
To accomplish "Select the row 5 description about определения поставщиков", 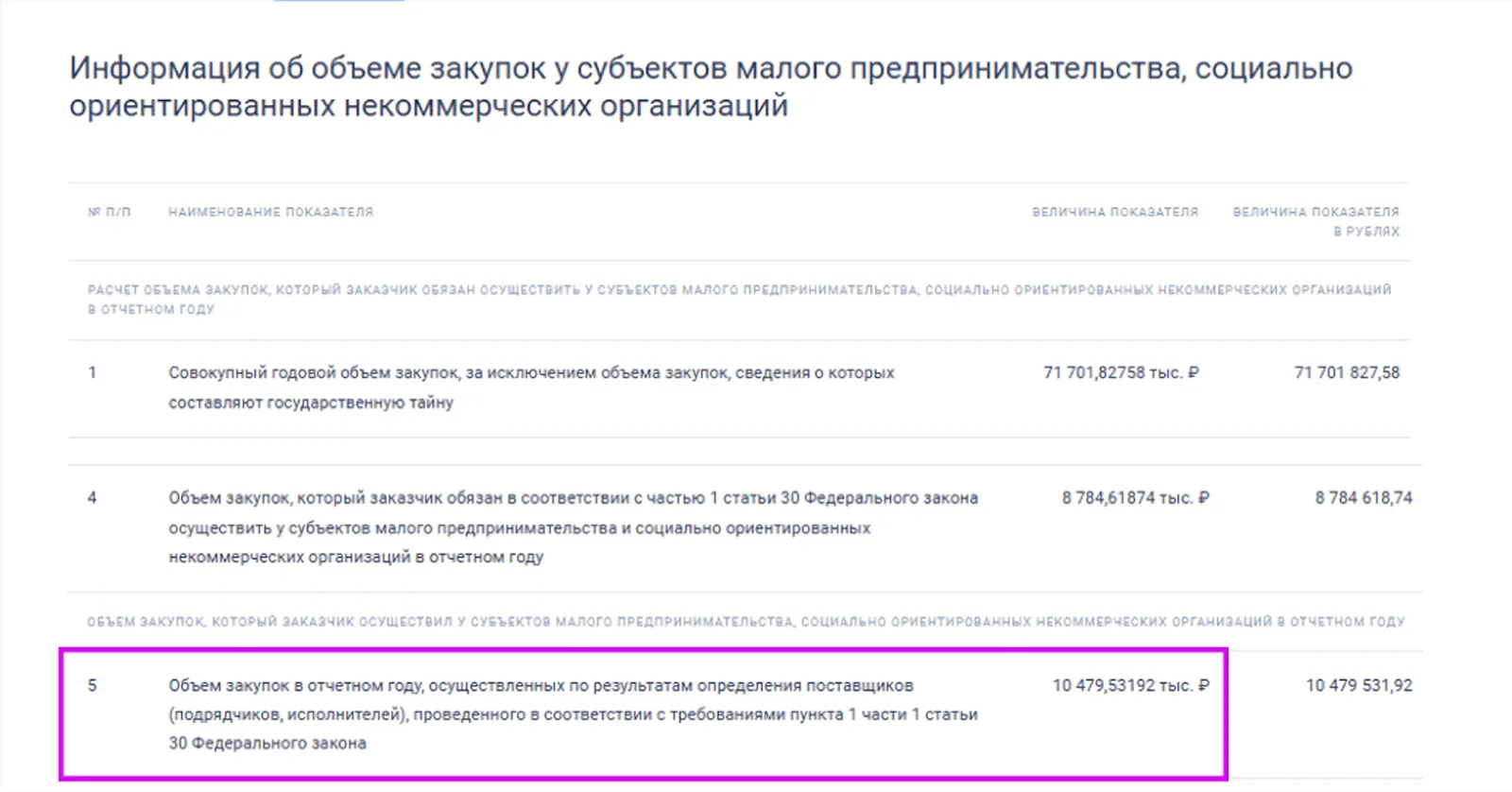I will tap(573, 714).
